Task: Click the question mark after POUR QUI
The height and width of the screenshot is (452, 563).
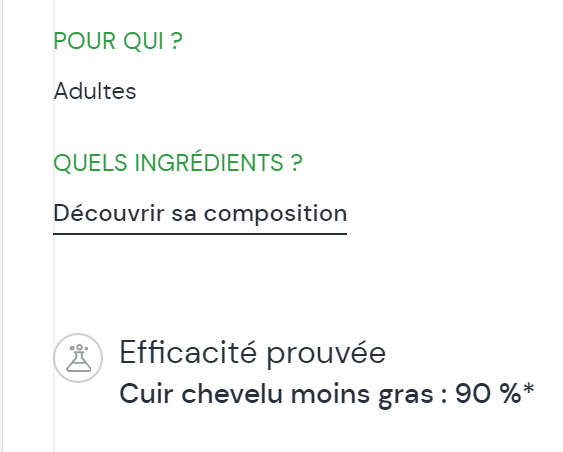Action: pos(176,41)
